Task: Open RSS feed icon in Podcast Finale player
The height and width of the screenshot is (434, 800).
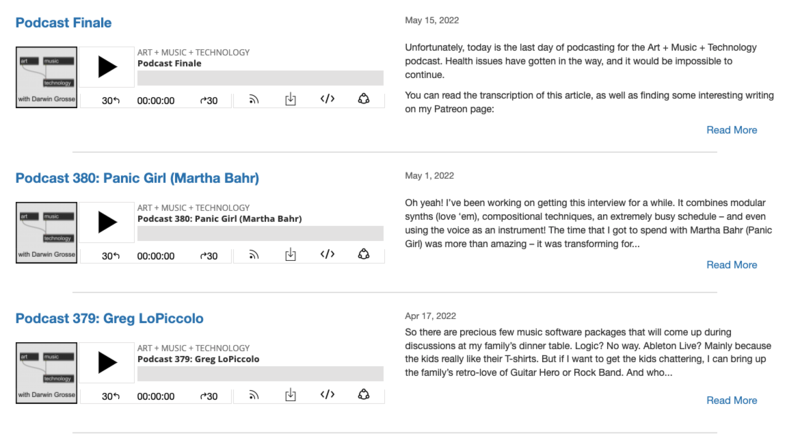Action: tap(254, 100)
